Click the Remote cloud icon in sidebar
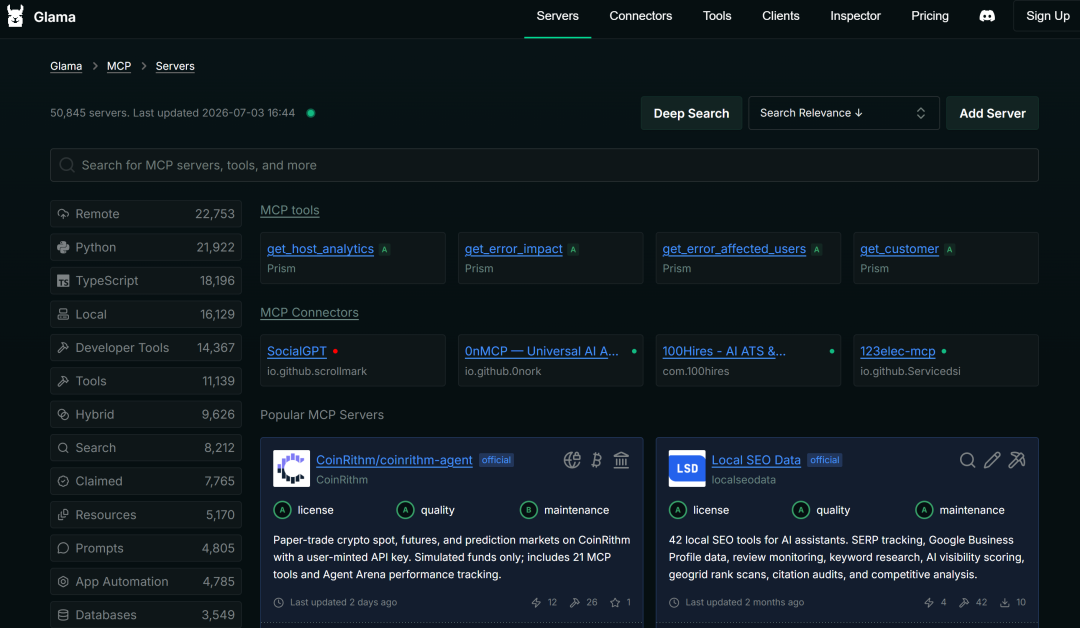Image resolution: width=1080 pixels, height=628 pixels. pyautogui.click(x=63, y=214)
